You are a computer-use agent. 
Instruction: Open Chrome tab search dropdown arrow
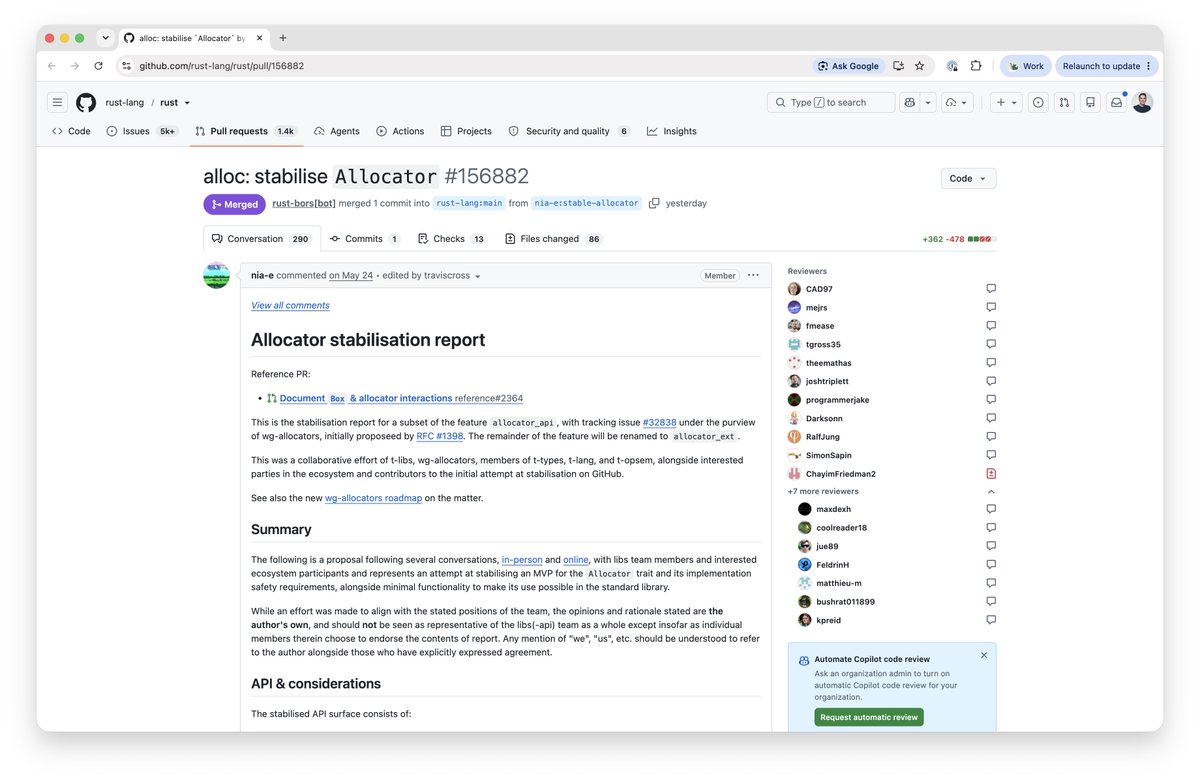point(105,38)
